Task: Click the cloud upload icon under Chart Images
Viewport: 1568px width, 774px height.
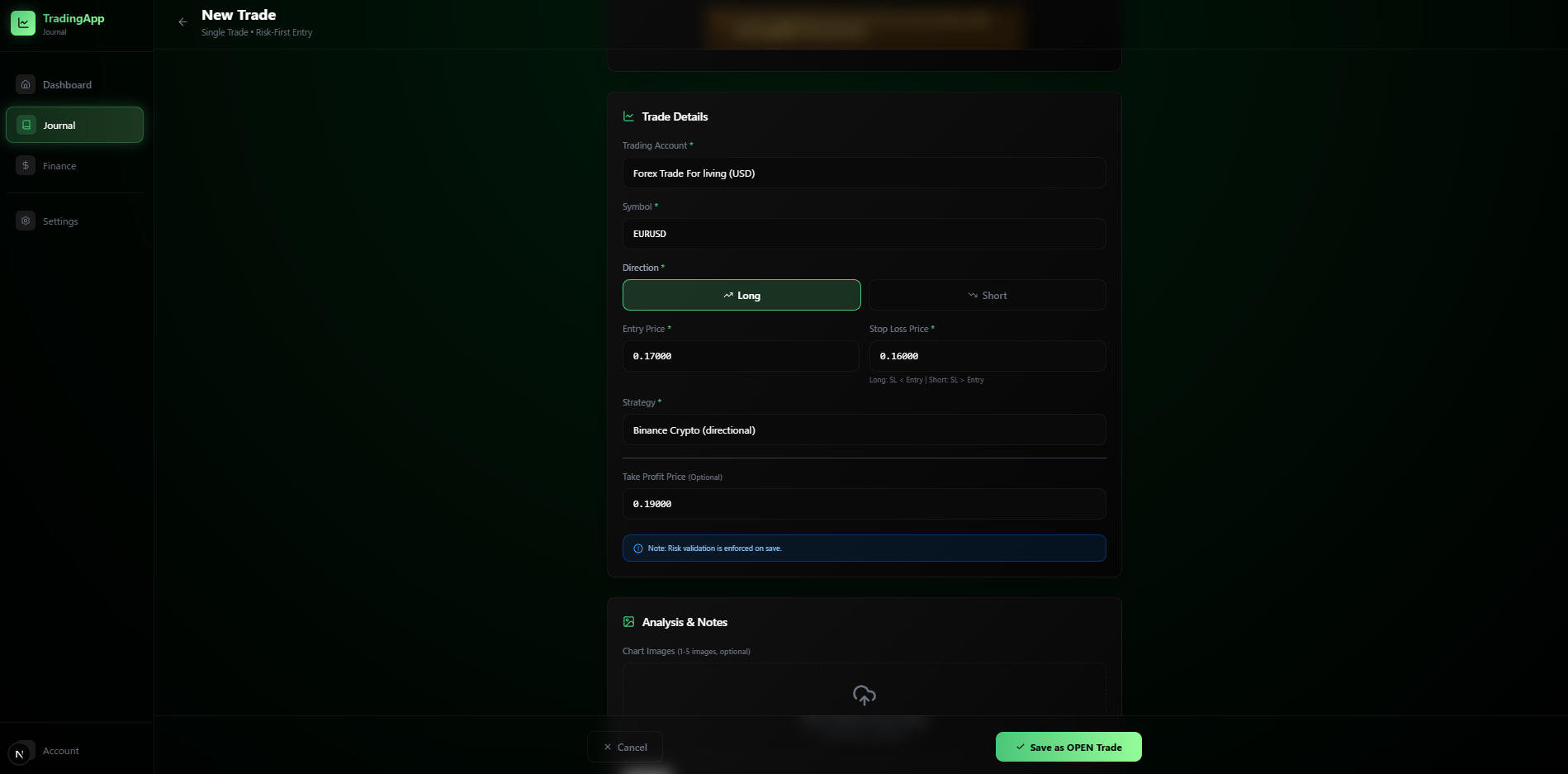Action: coord(863,695)
